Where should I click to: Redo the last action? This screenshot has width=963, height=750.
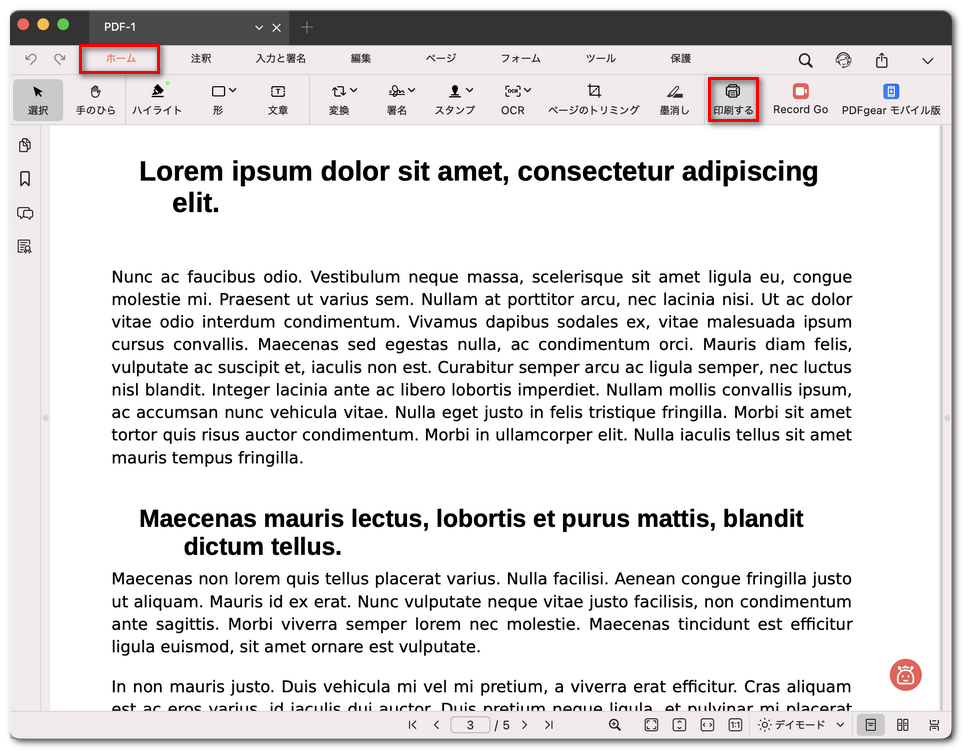coord(60,59)
